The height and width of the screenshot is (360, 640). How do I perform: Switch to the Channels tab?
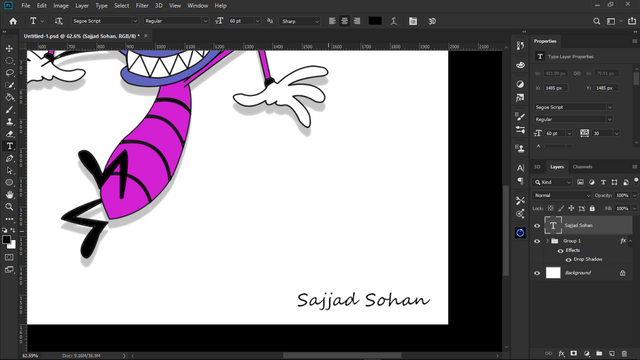click(582, 167)
